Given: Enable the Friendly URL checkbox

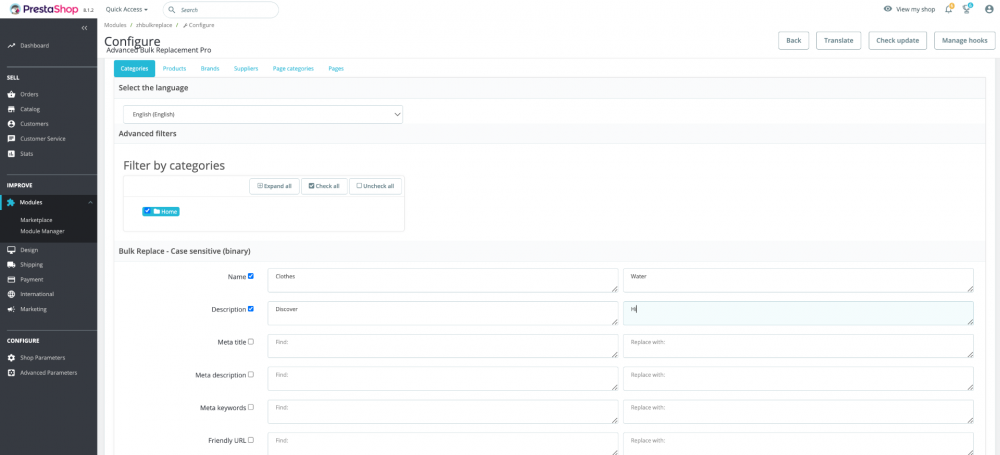Looking at the screenshot, I should coord(251,440).
